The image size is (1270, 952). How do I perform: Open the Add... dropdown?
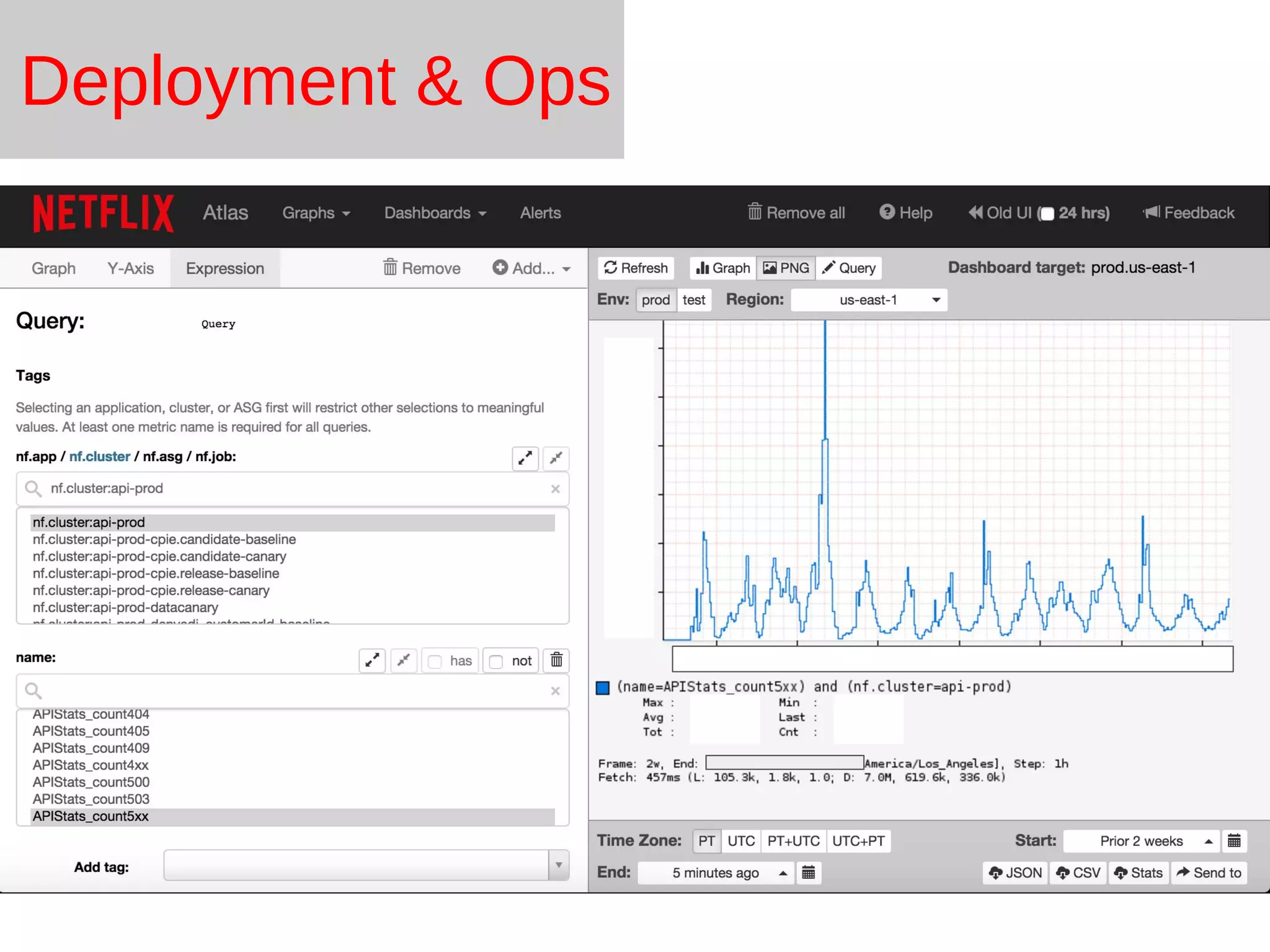pos(531,268)
